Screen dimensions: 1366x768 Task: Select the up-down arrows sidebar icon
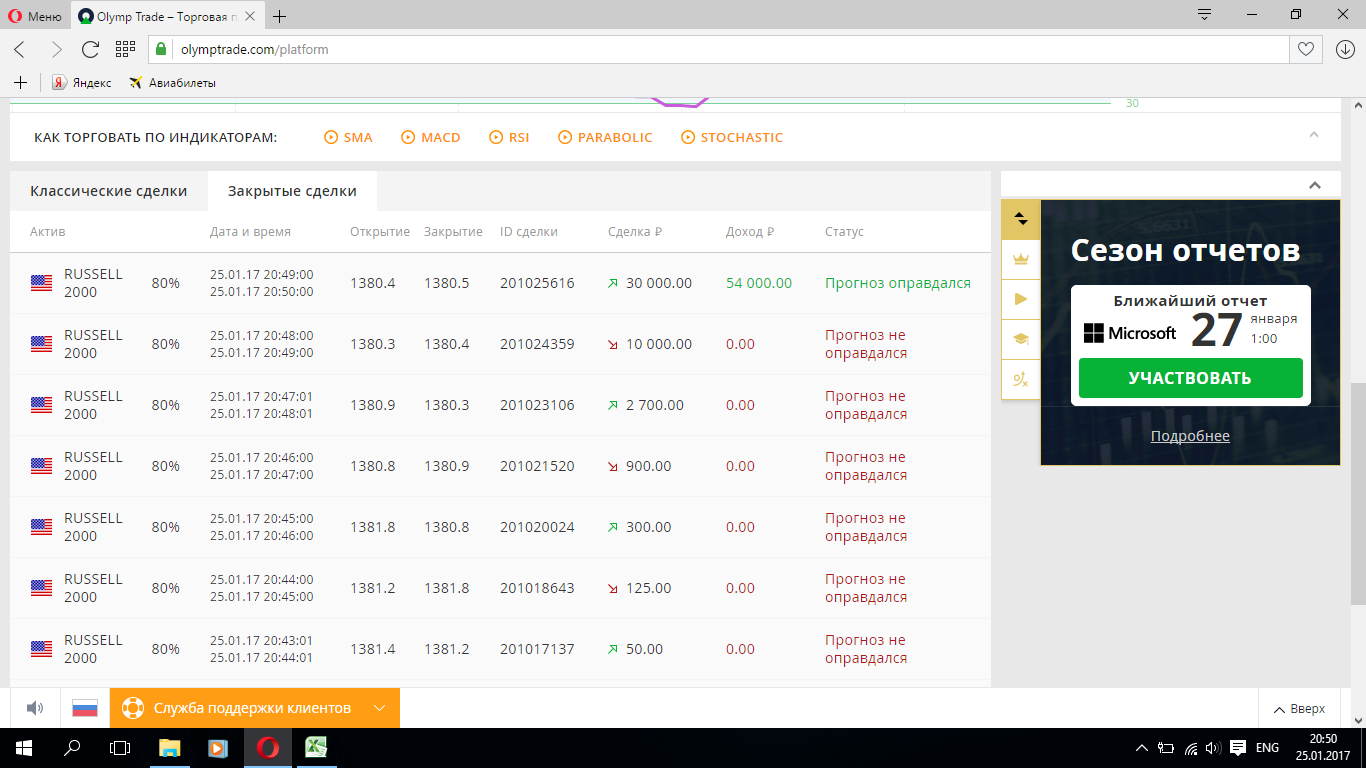coord(1021,219)
